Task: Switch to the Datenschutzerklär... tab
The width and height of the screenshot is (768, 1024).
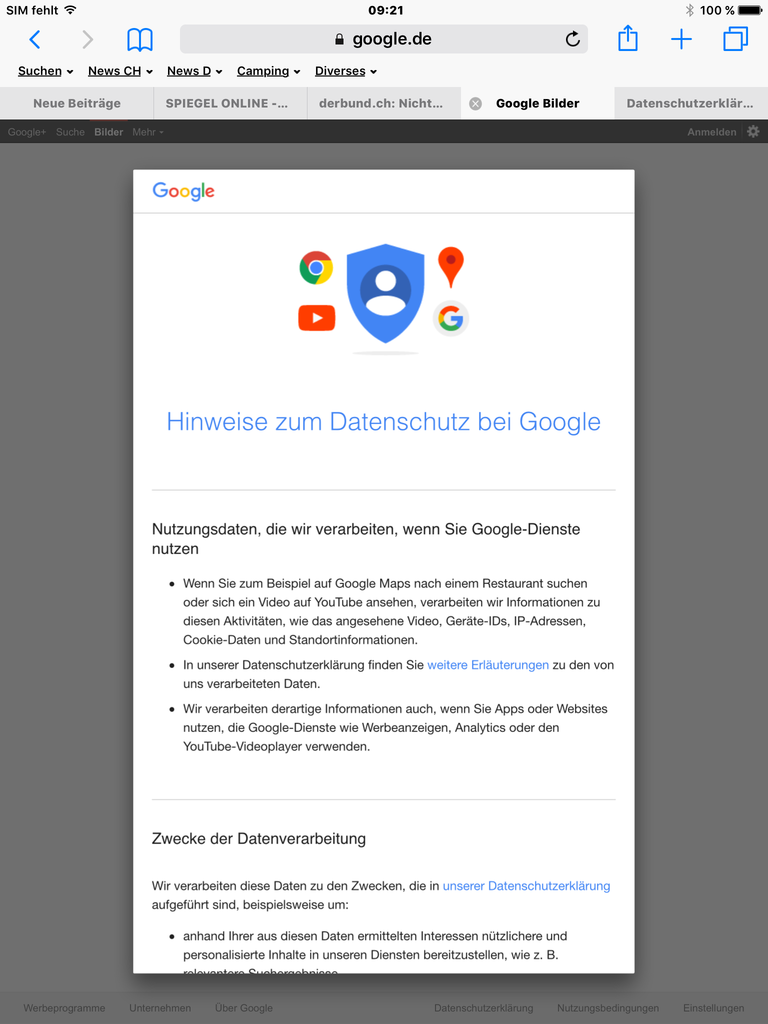Action: pyautogui.click(x=691, y=103)
